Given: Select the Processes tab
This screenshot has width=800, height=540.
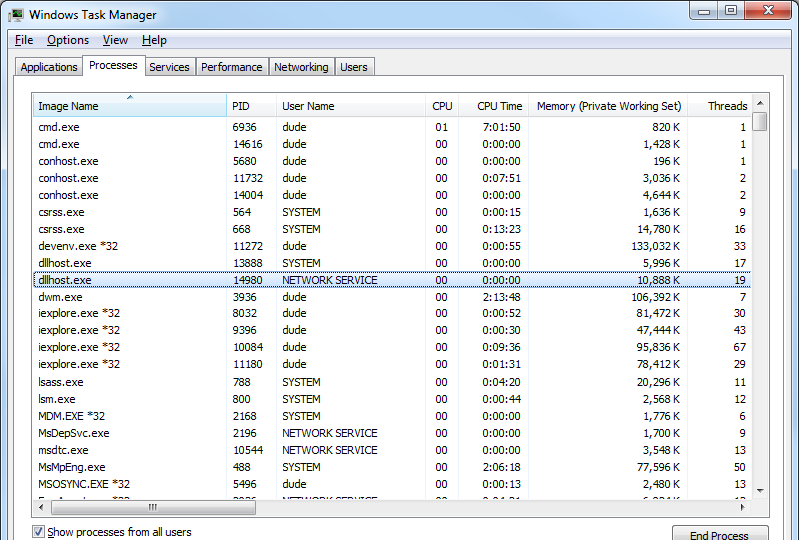Looking at the screenshot, I should coord(113,65).
